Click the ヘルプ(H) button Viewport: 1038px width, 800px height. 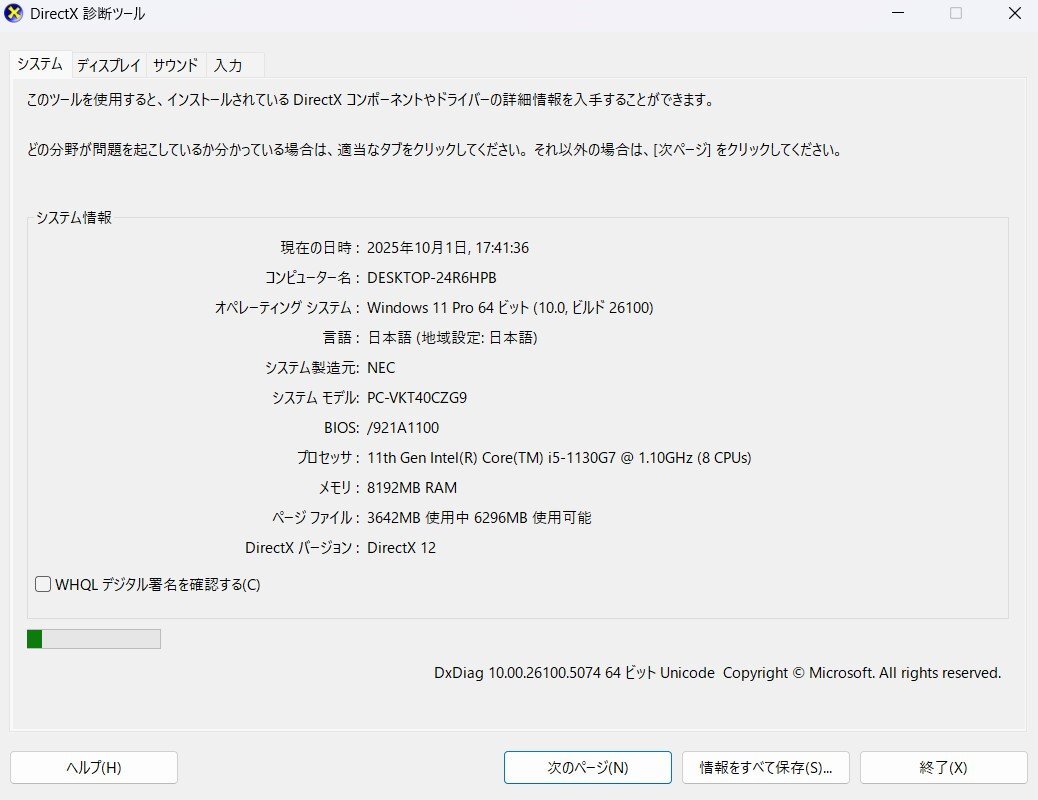click(94, 767)
